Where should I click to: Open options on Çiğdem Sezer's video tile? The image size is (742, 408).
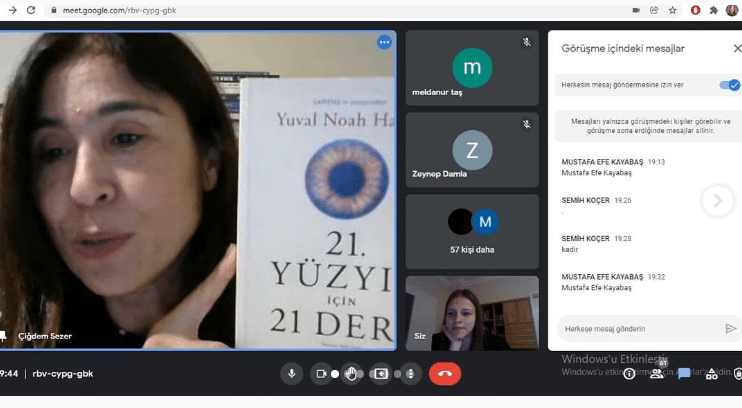tap(384, 43)
